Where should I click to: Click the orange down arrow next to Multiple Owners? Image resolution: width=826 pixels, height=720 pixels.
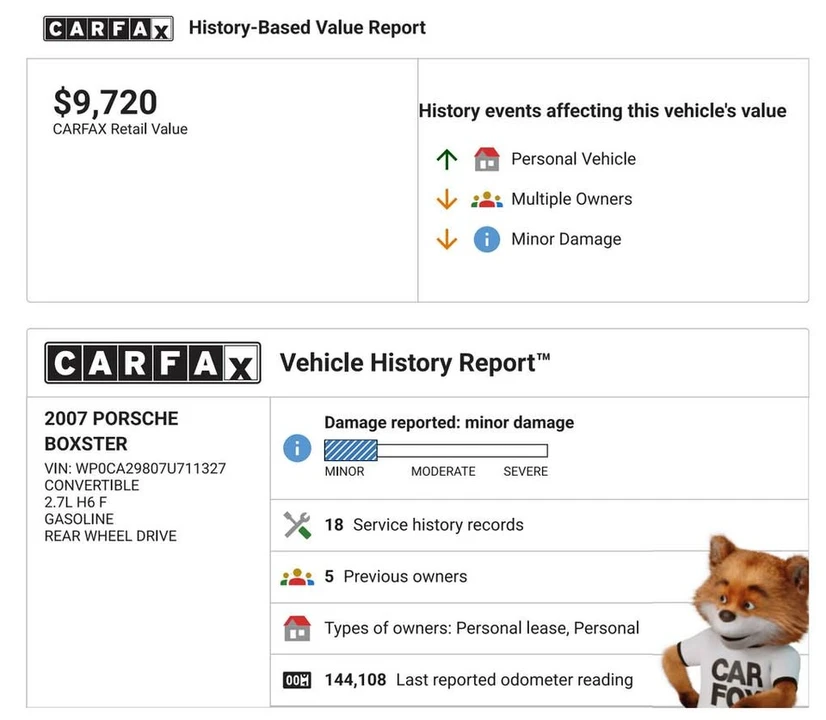[447, 199]
